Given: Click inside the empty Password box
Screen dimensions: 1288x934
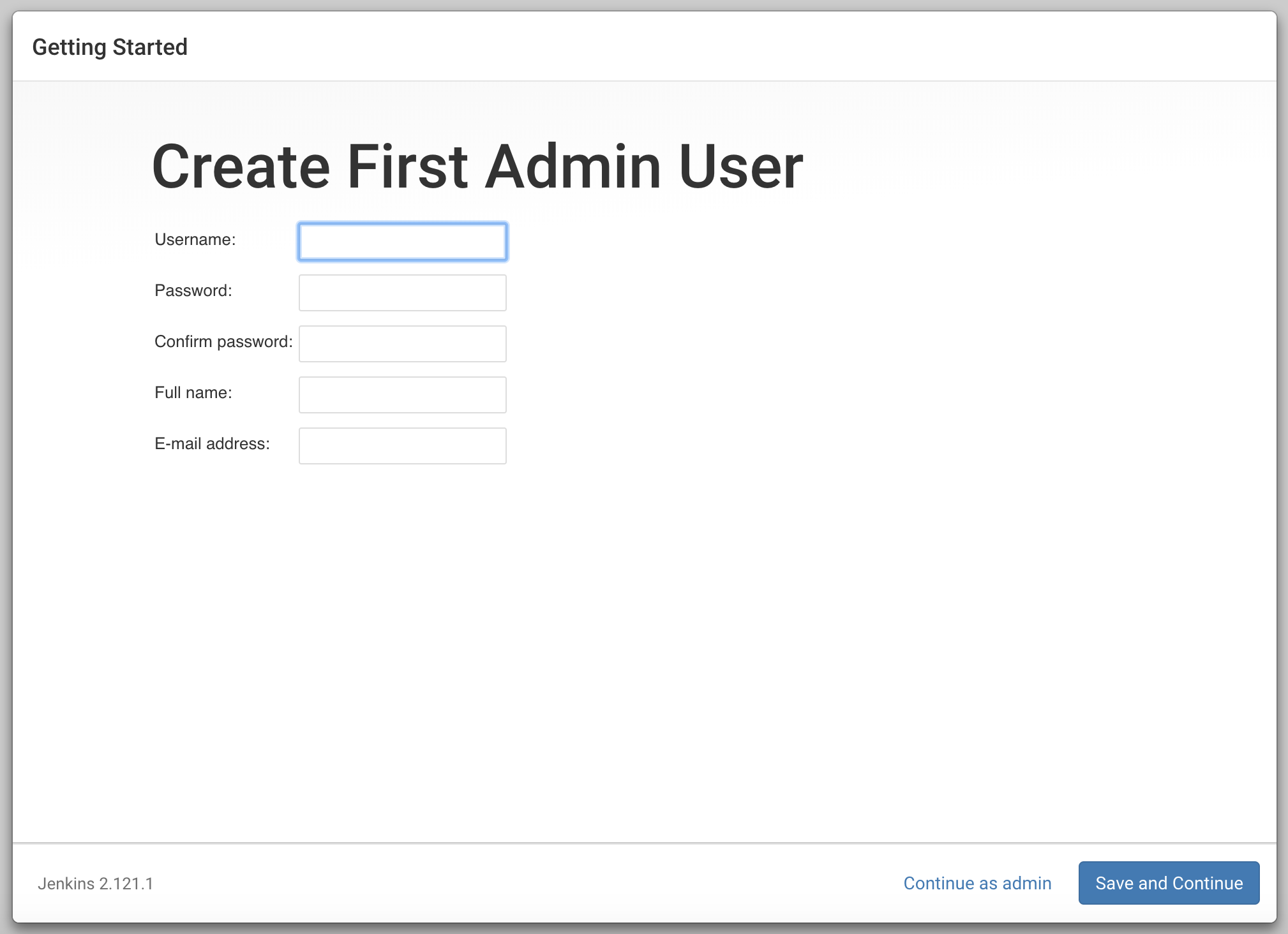Looking at the screenshot, I should (x=401, y=292).
